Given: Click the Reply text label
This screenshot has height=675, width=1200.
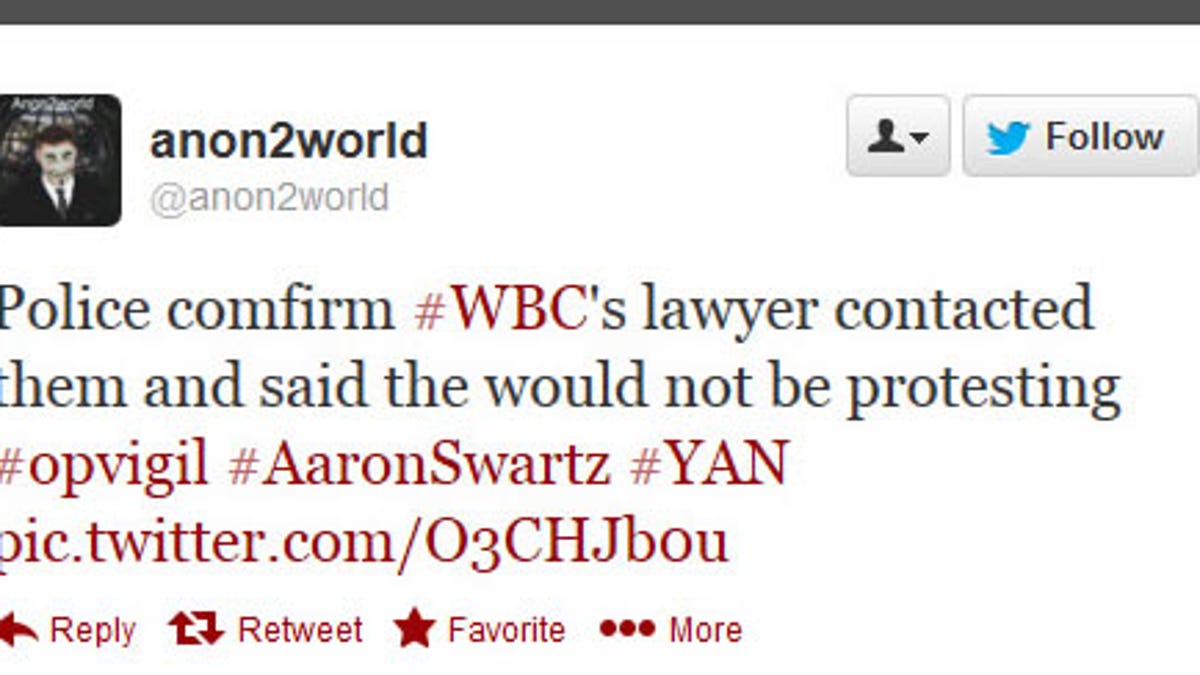Looking at the screenshot, I should click(x=92, y=631).
